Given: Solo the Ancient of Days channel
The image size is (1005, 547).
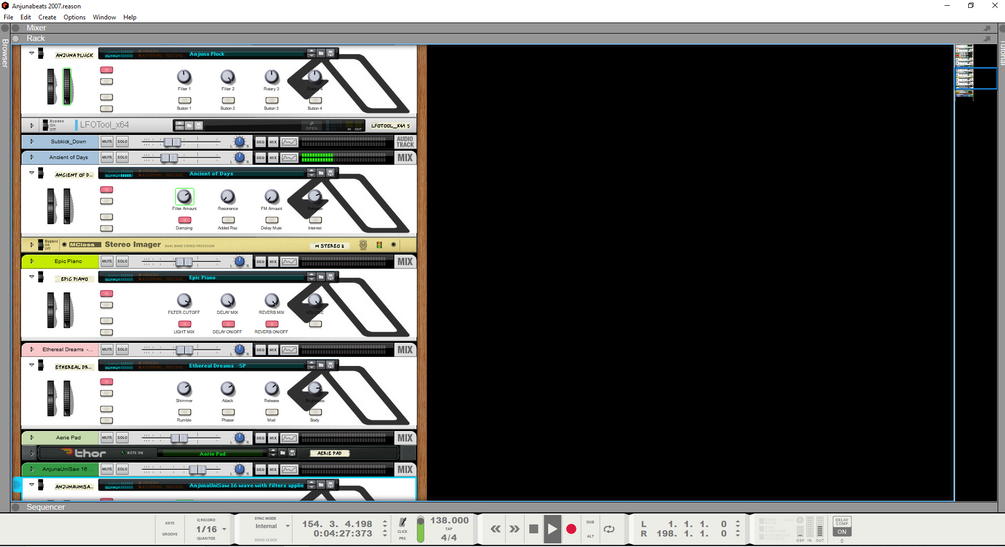Looking at the screenshot, I should (x=122, y=157).
